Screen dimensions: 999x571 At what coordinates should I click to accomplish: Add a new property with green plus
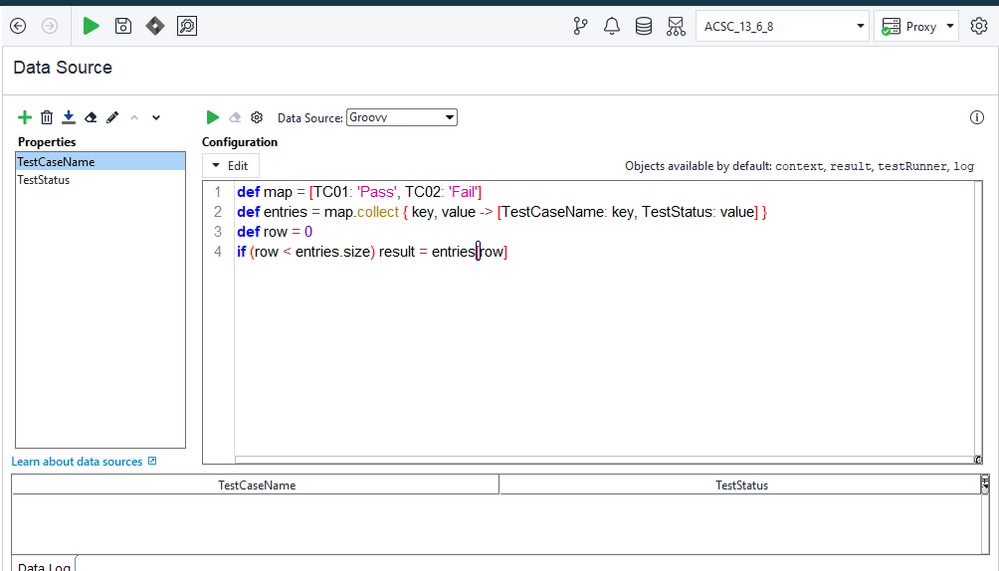[x=25, y=118]
